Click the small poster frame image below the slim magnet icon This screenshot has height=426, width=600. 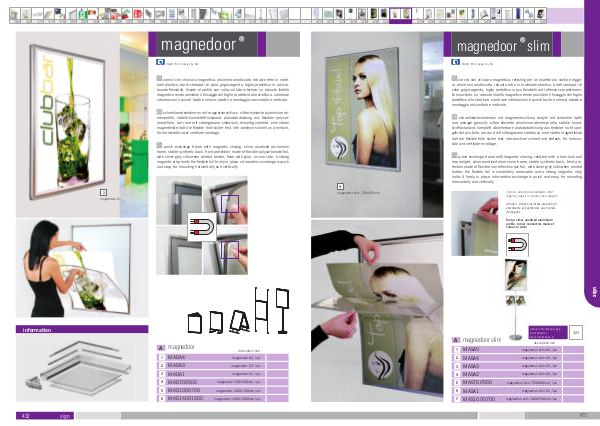click(516, 275)
